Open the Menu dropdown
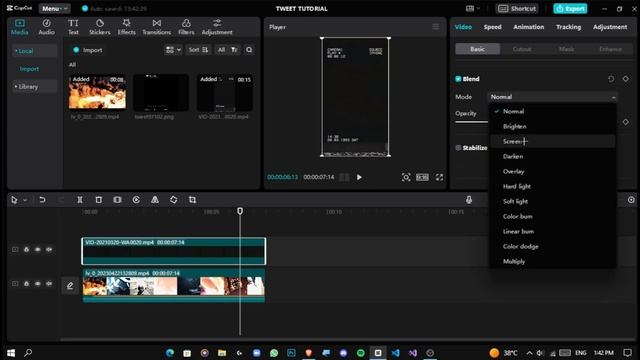The width and height of the screenshot is (640, 360). coord(54,9)
